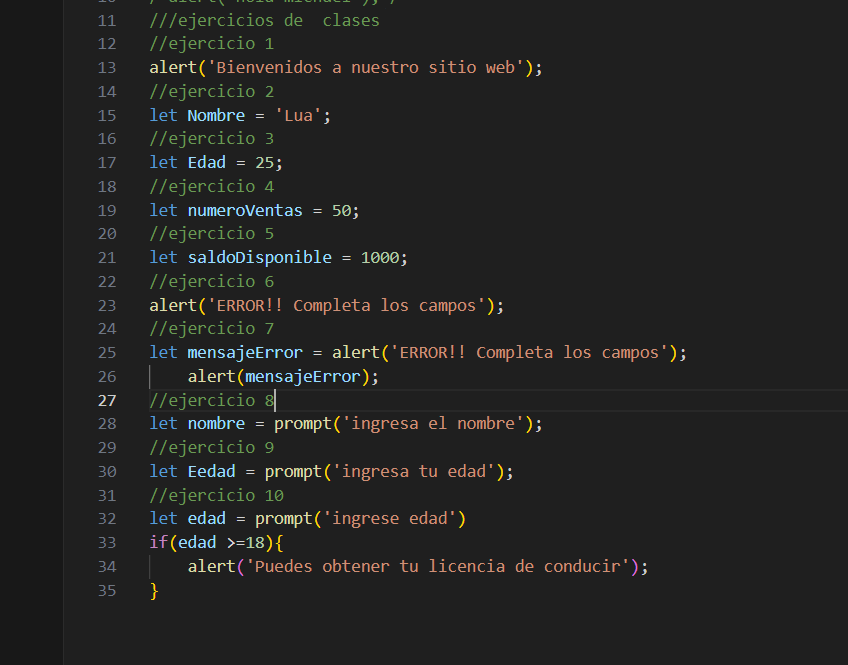Place cursor on the value 50
This screenshot has height=665, width=848.
coord(341,210)
